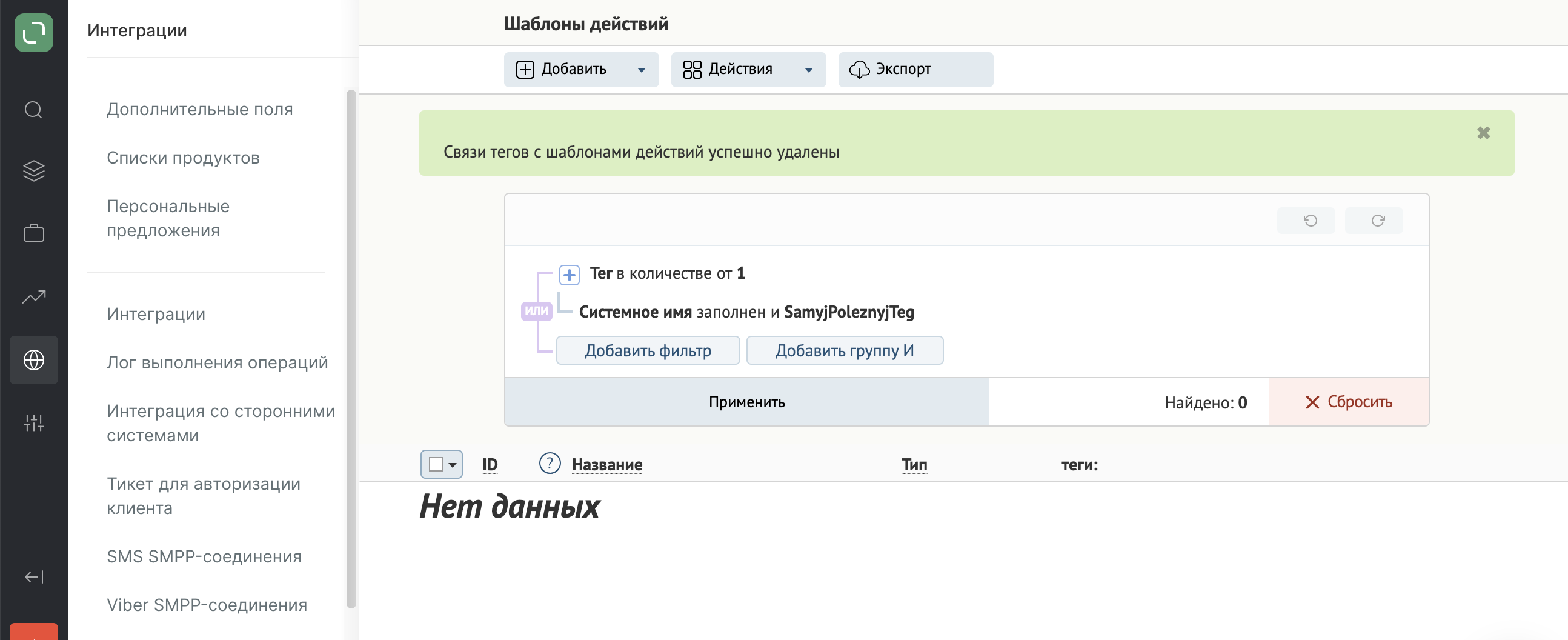
Task: Click the Найдено: 0 counter
Action: tap(1205, 402)
